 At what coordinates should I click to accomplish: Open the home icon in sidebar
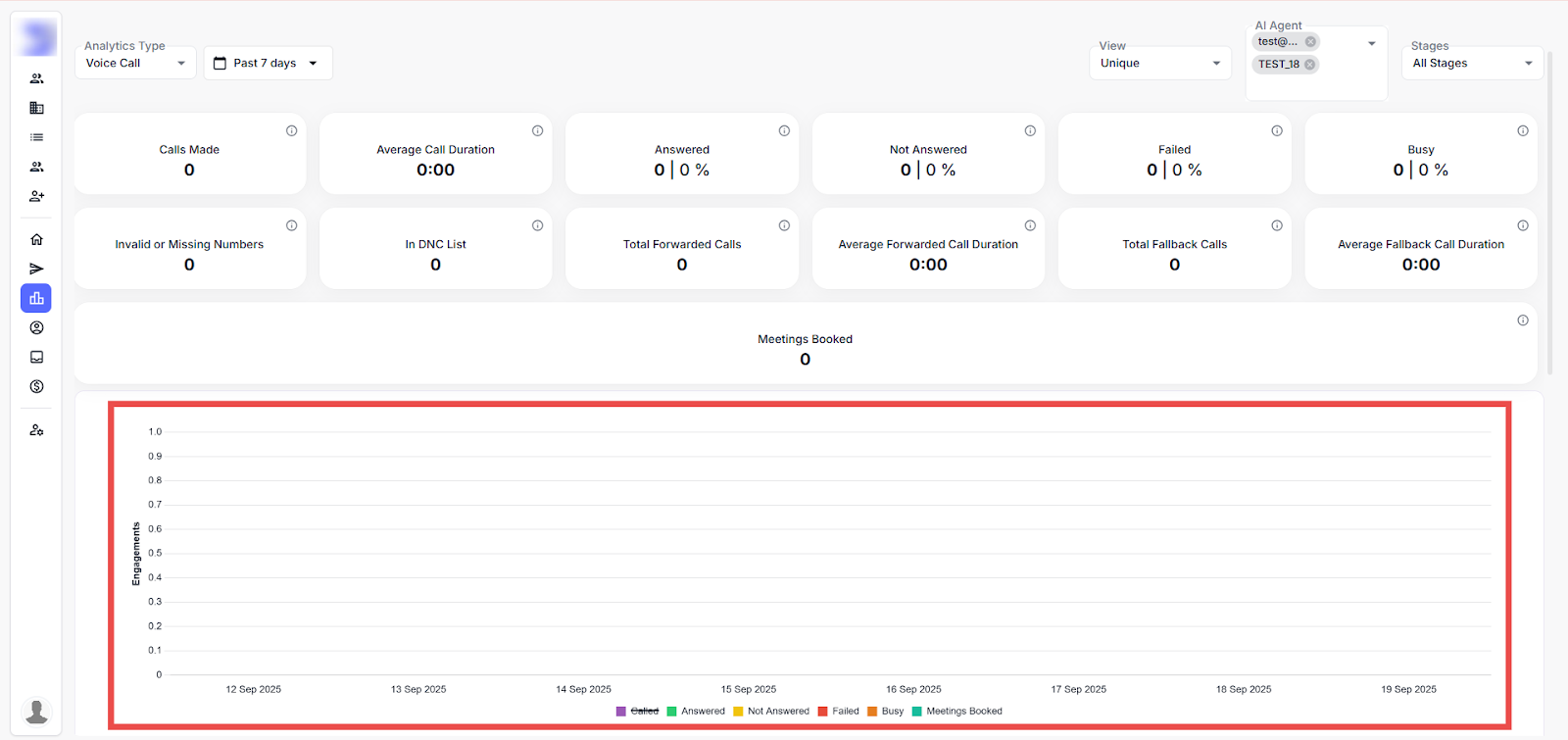point(36,239)
